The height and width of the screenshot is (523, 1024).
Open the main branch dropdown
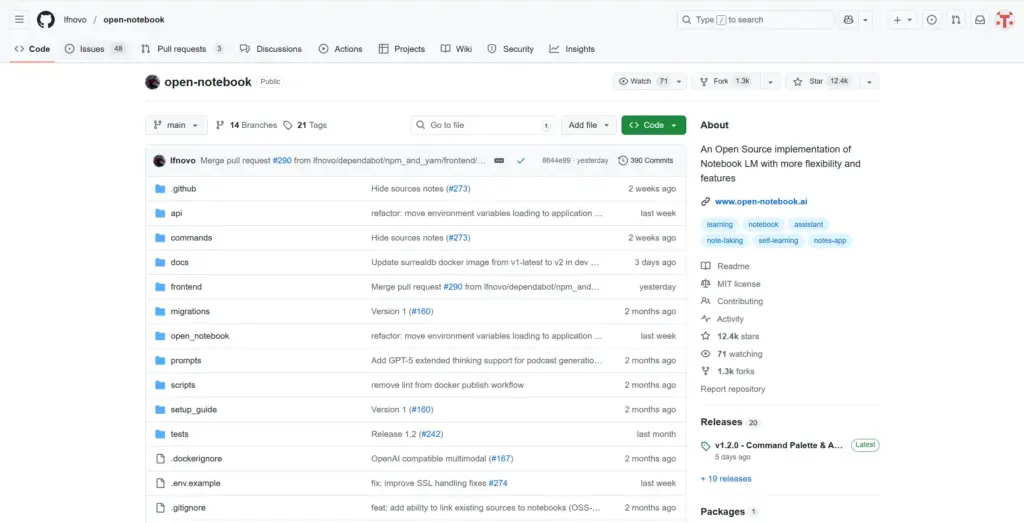pyautogui.click(x=176, y=125)
